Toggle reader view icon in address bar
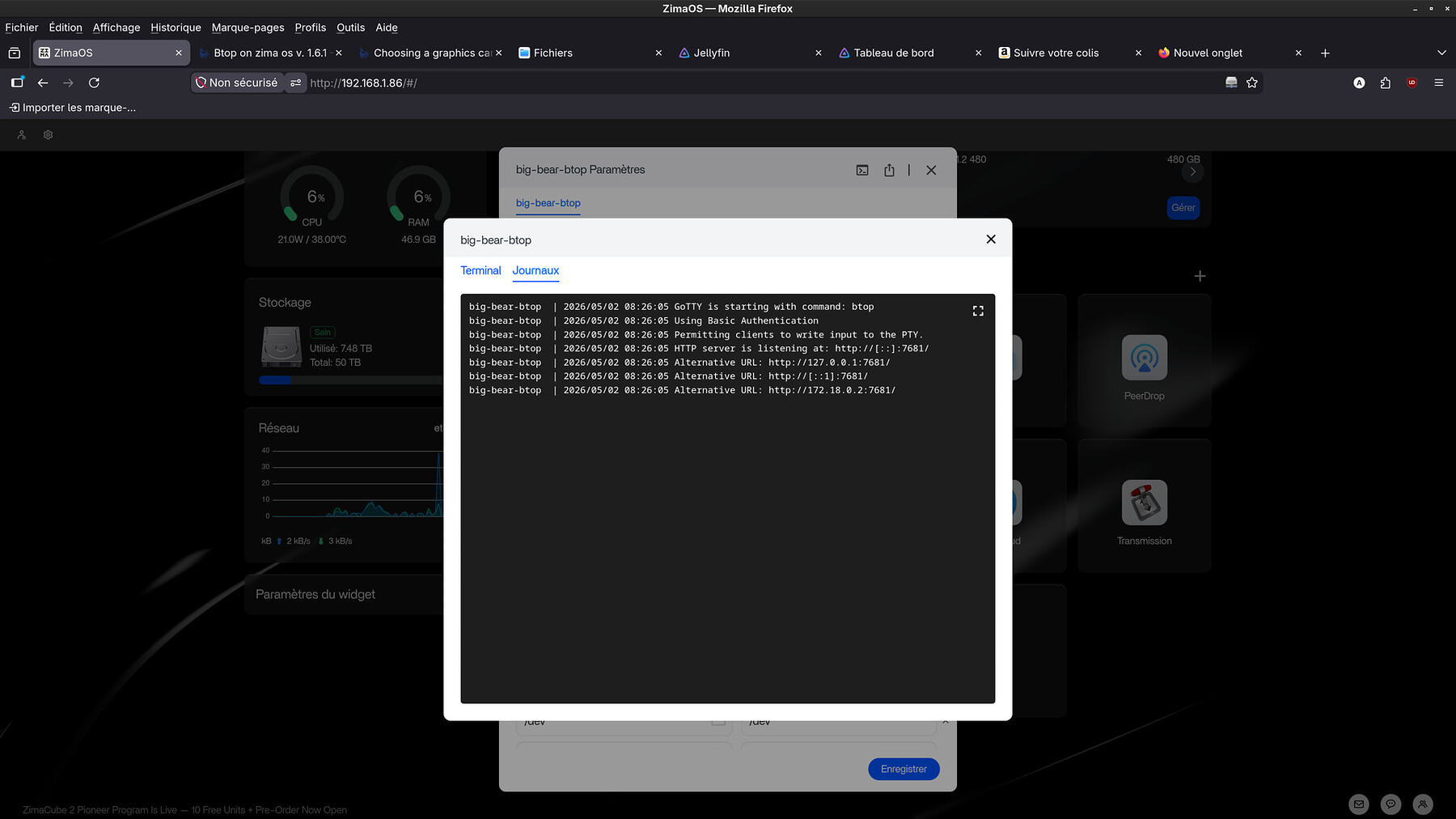This screenshot has width=1456, height=819. point(1231,83)
